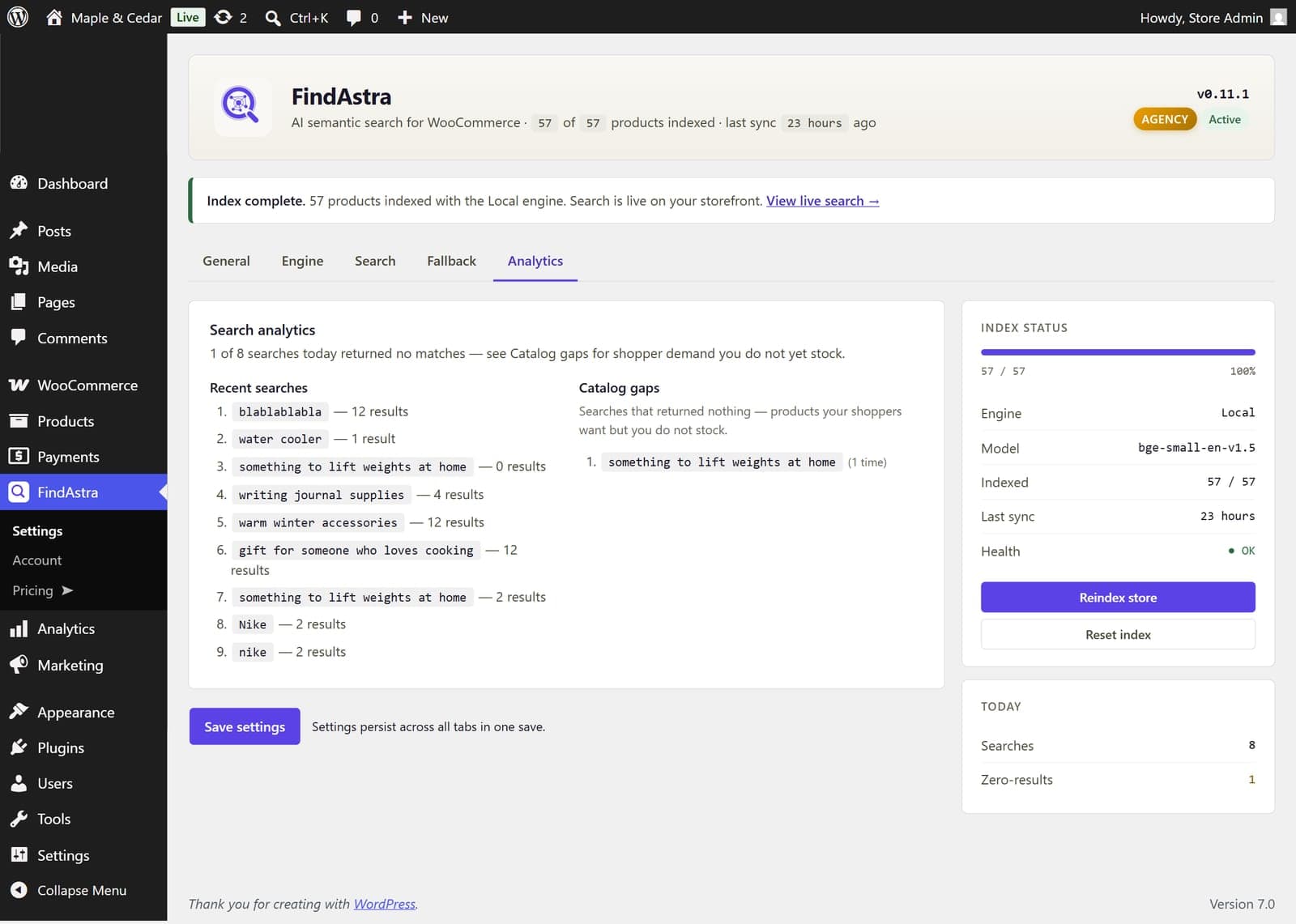Click capitalized 'Nike' search entry
Viewport: 1296px width, 924px height.
[252, 624]
